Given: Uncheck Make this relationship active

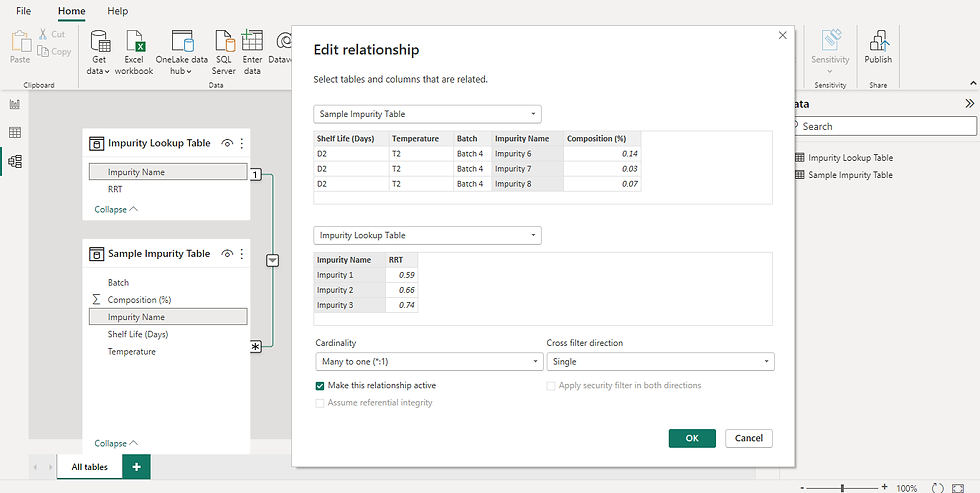Looking at the screenshot, I should pos(320,386).
